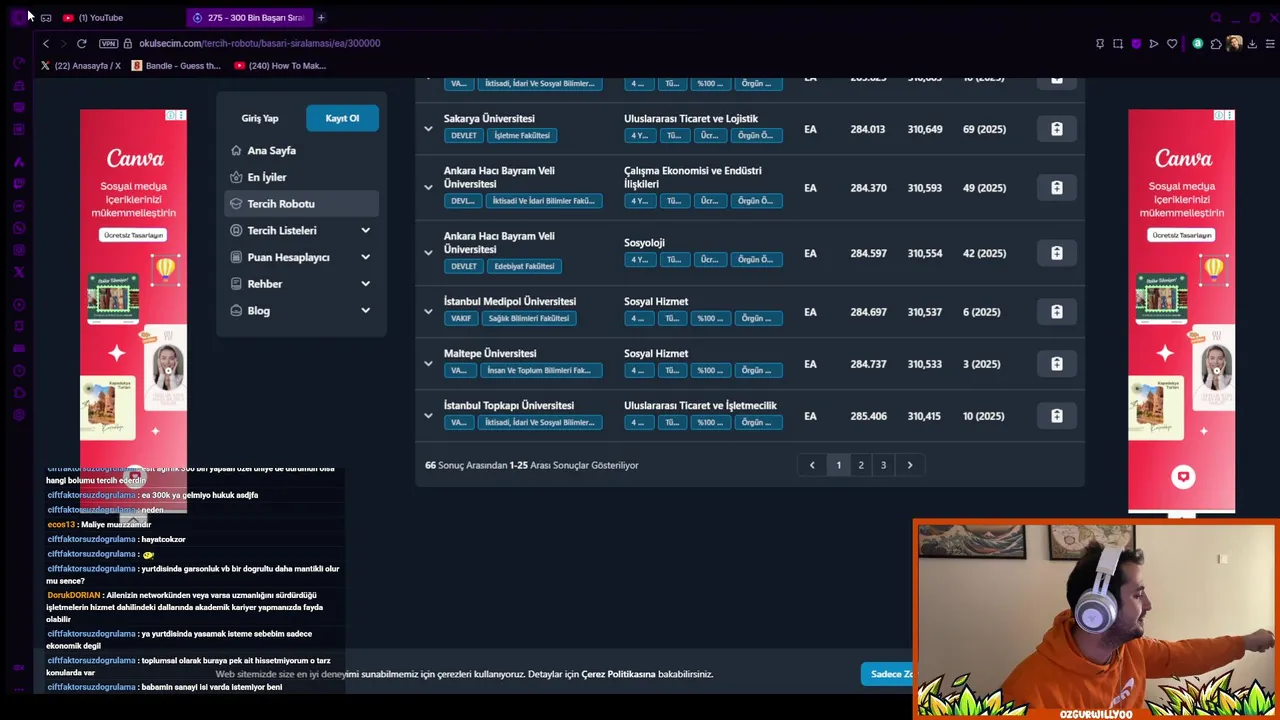
Task: Click the heart badge on the right Canva ad
Action: click(x=1183, y=477)
